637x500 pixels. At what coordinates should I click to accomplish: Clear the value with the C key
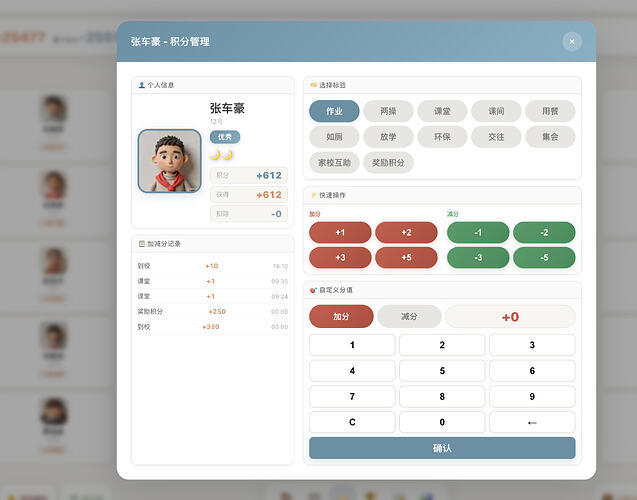click(x=352, y=422)
